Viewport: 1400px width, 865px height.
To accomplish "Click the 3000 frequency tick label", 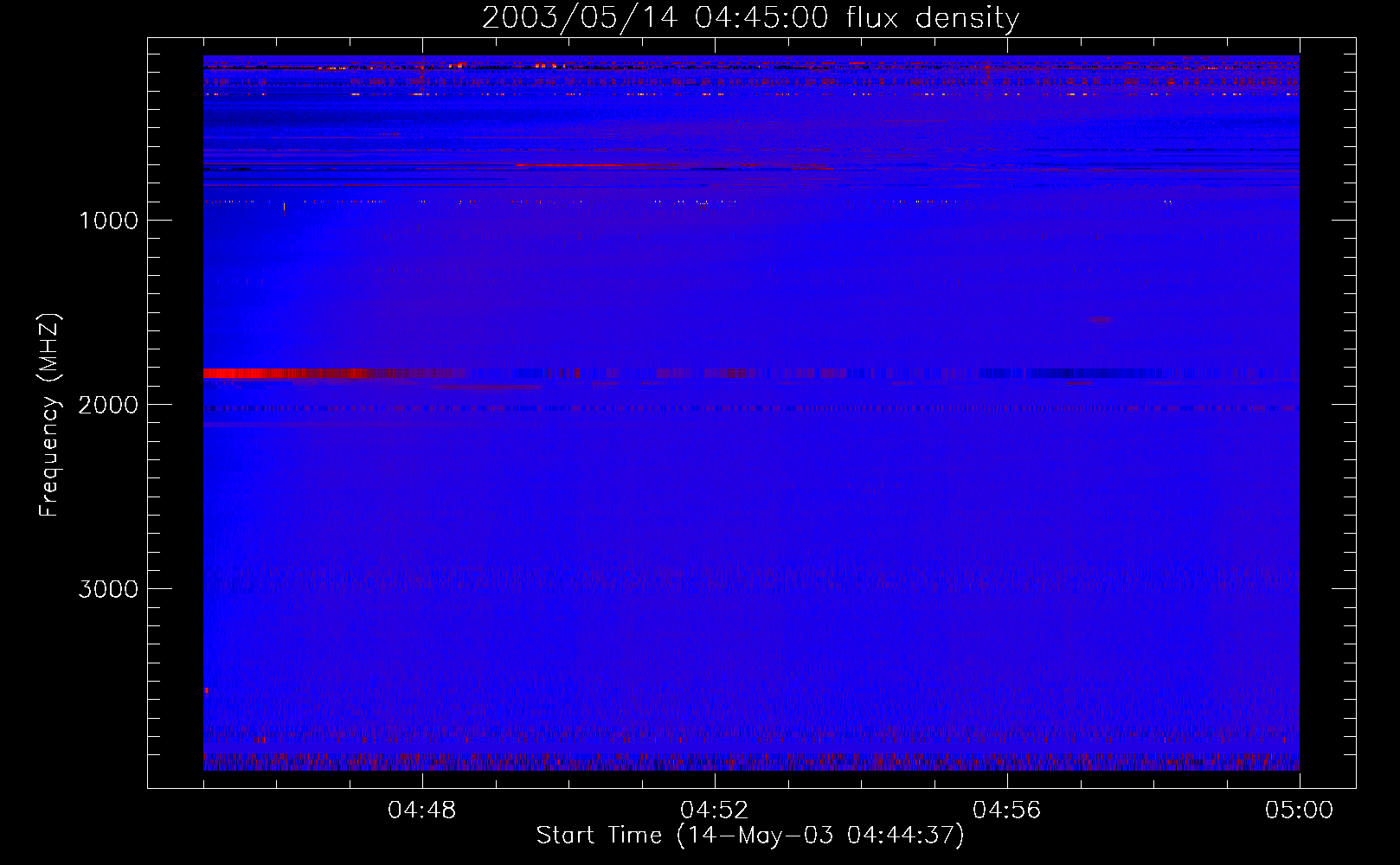I will coord(108,589).
